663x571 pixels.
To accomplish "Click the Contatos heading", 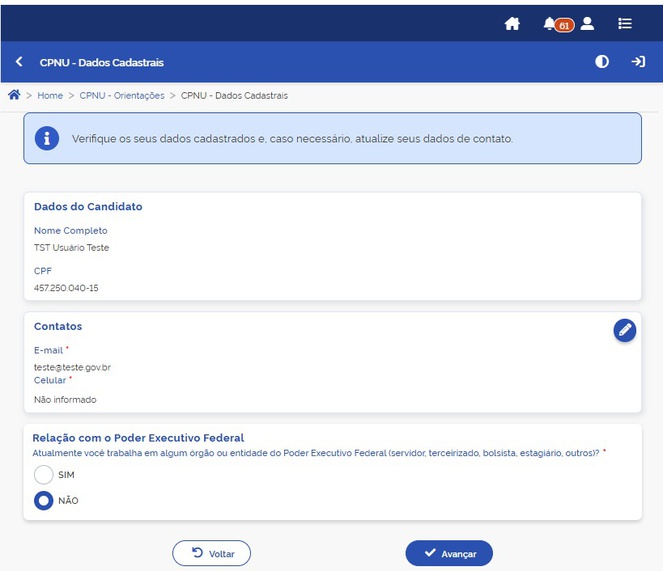I will click(x=58, y=326).
